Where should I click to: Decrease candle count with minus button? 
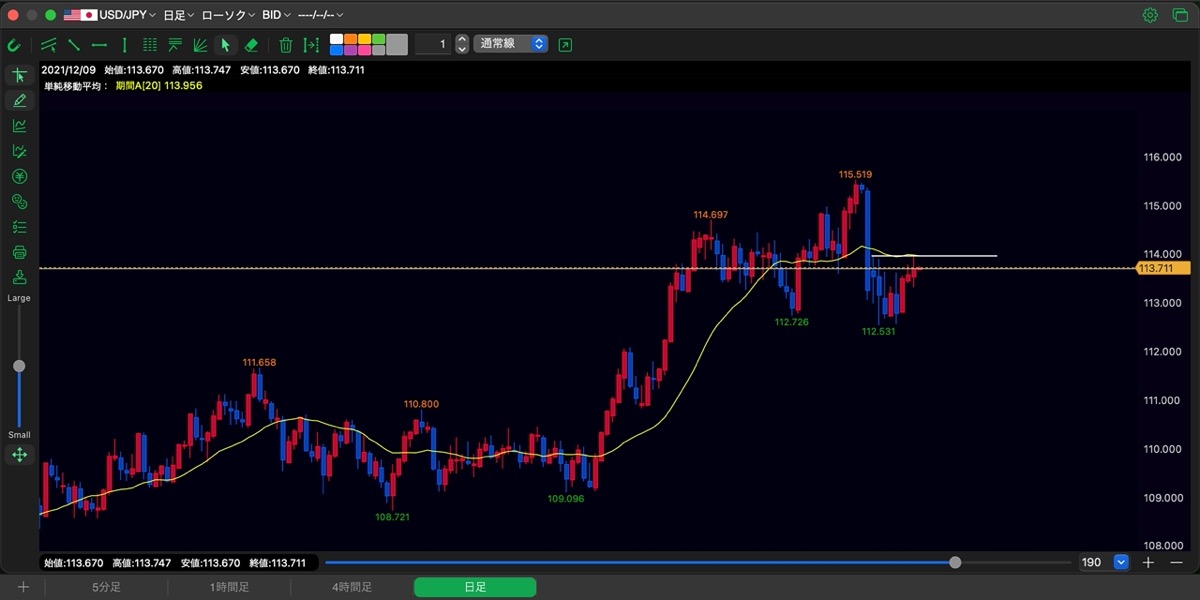pos(1175,562)
